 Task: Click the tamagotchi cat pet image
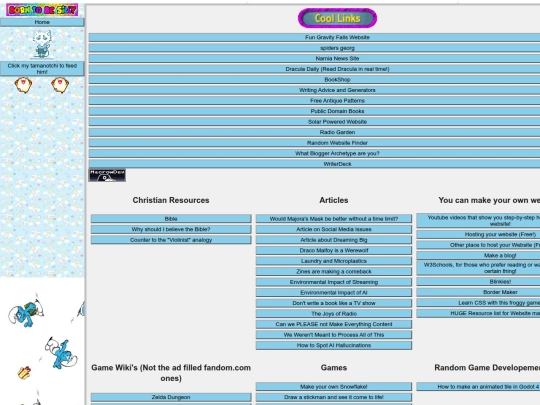[42, 44]
